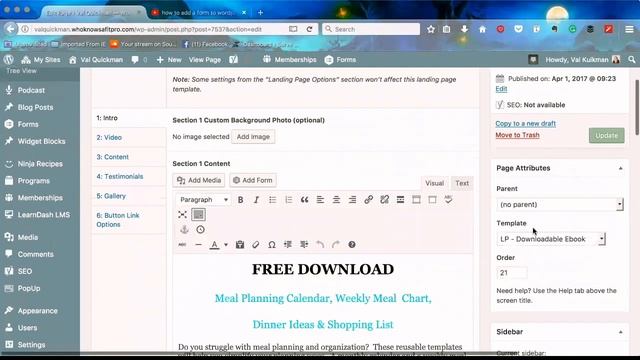This screenshot has height=360, width=640.
Task: Open the Parent page dropdown
Action: click(560, 204)
